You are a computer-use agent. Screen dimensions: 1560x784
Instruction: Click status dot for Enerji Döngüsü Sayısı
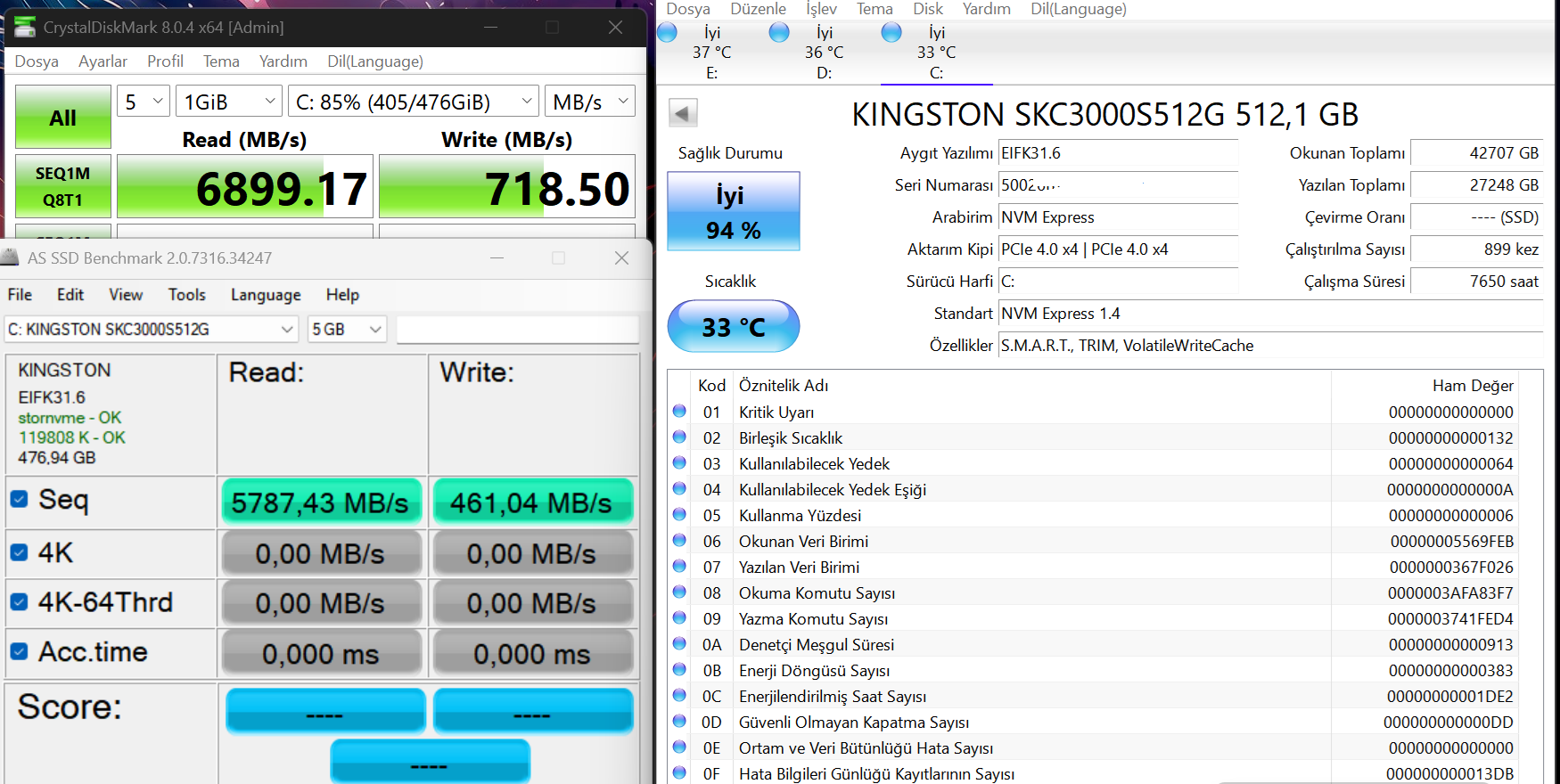click(x=679, y=670)
